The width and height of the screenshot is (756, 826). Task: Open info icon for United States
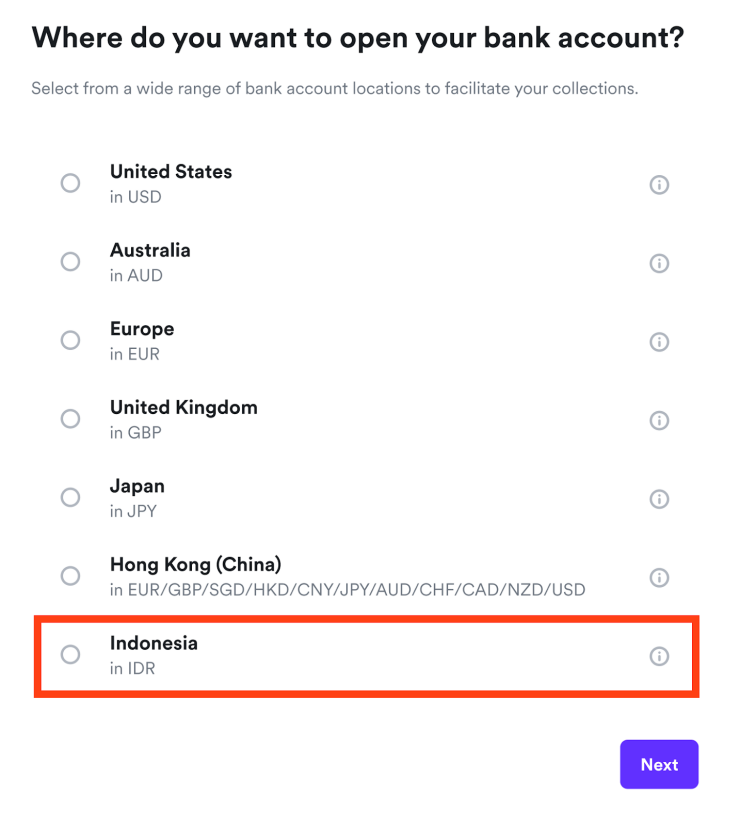659,185
